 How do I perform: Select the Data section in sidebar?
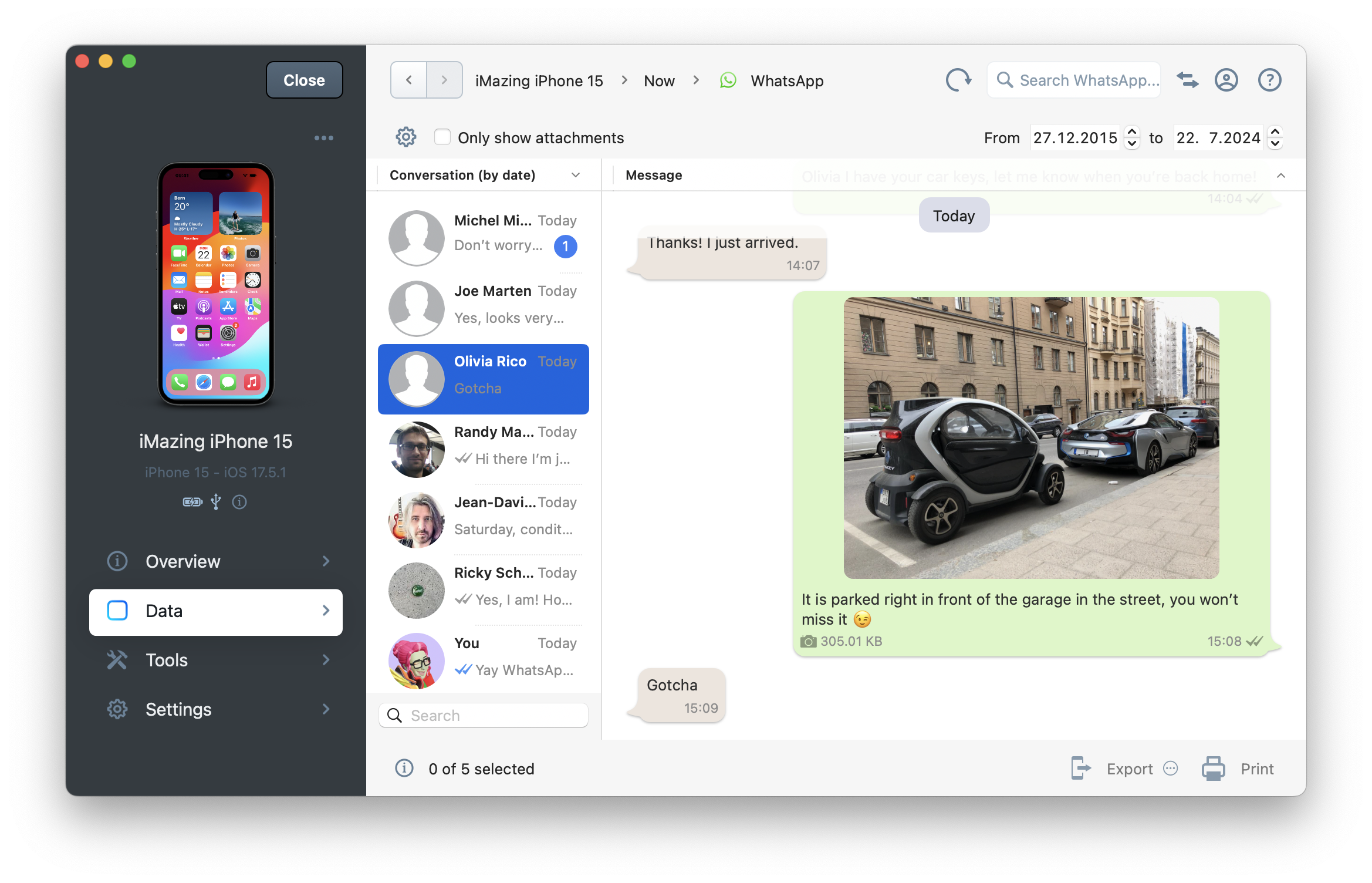pyautogui.click(x=216, y=610)
